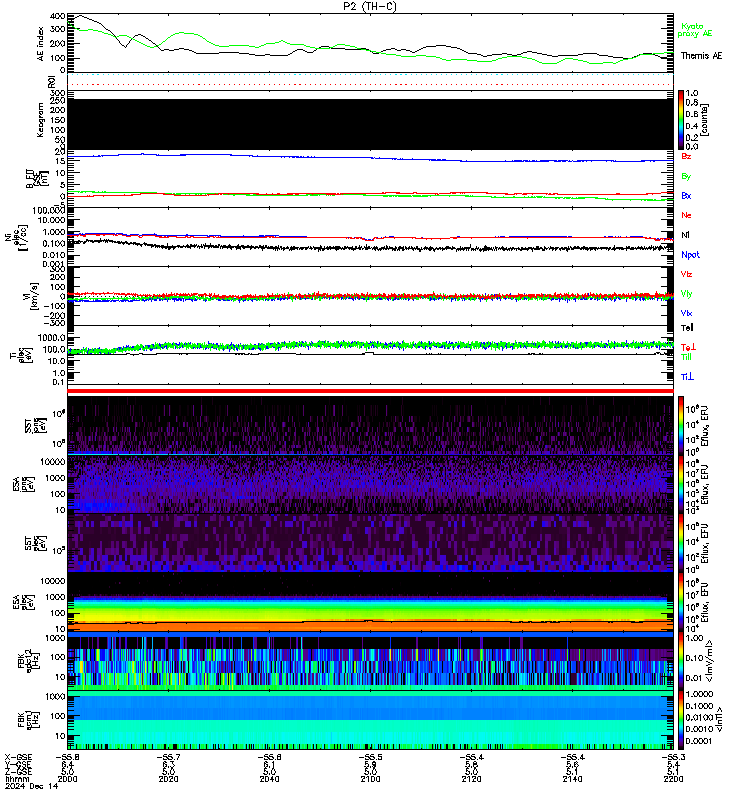This screenshot has width=750, height=800.
Task: Click the red bar above SST ion panel
Action: tap(370, 391)
